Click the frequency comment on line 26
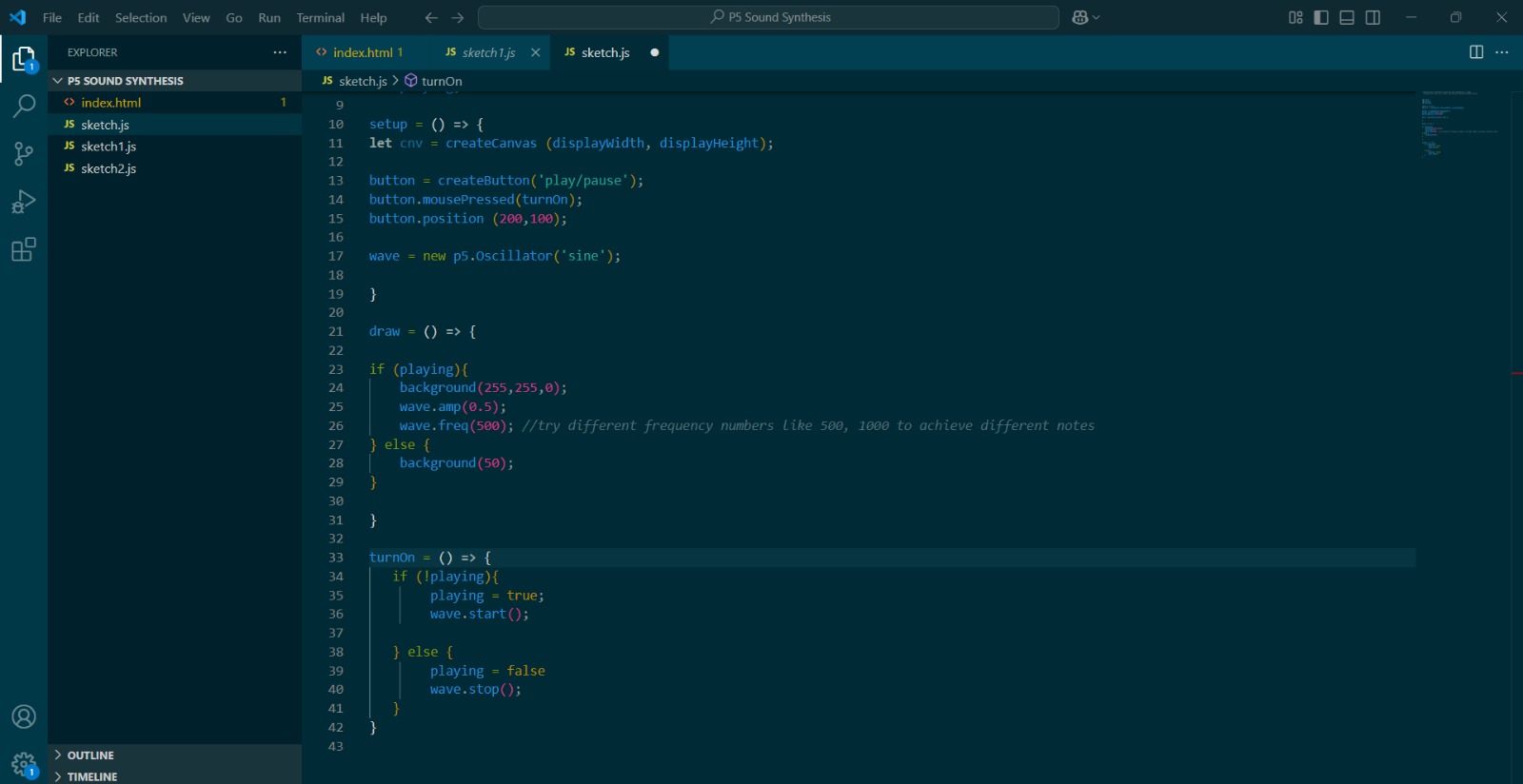This screenshot has height=784, width=1523. click(808, 425)
